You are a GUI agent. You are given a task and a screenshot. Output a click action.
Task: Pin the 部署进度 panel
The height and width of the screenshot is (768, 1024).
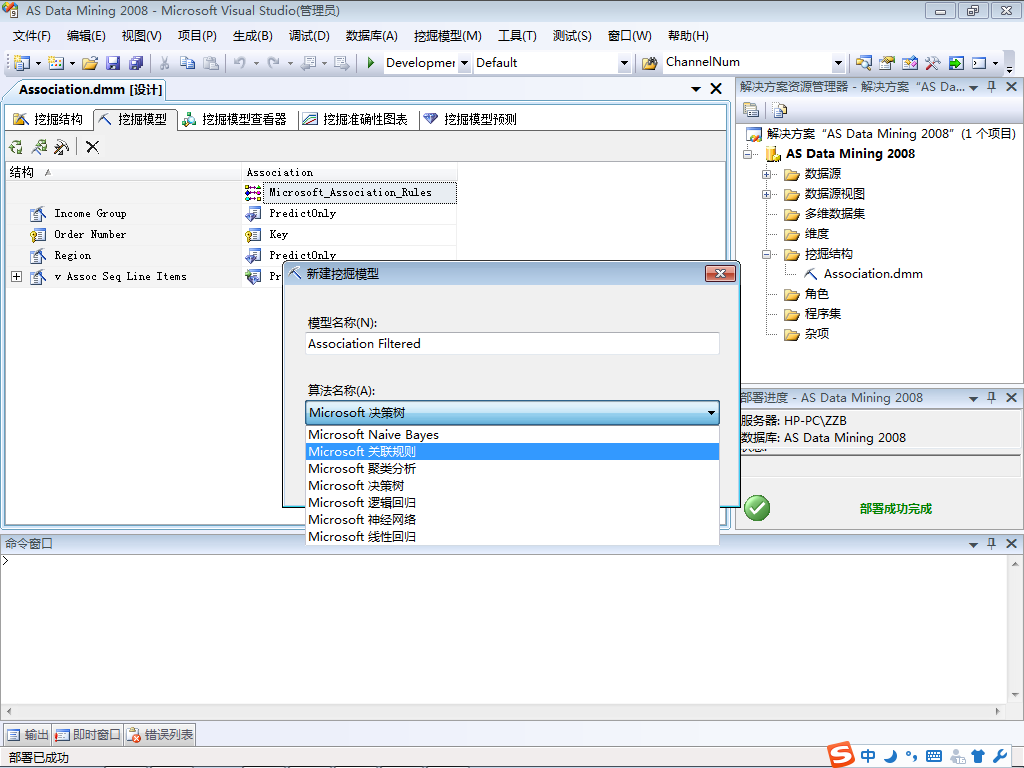tap(991, 397)
